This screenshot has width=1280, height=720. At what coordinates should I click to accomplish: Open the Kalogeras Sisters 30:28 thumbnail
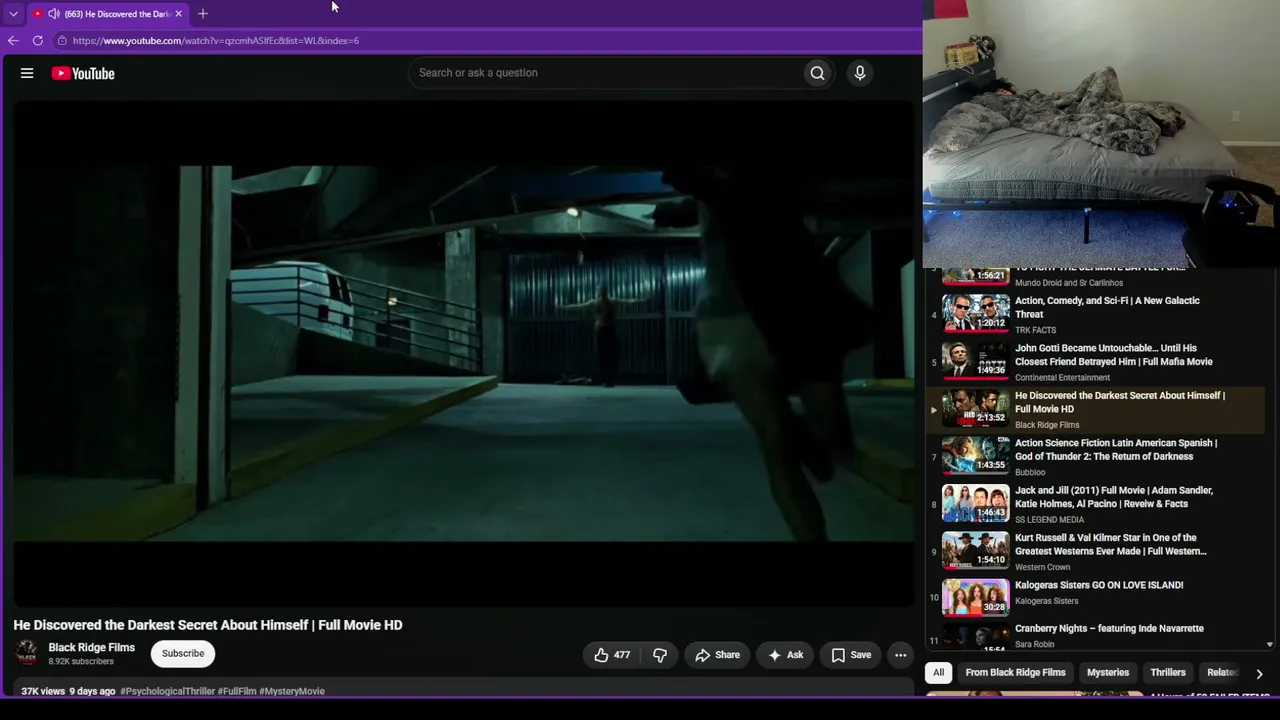click(x=975, y=597)
